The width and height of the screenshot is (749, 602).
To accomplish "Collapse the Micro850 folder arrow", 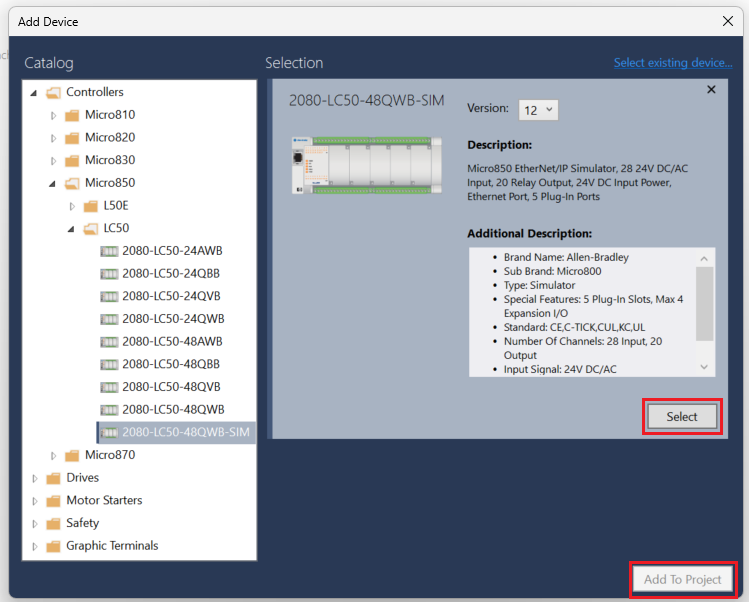I will click(53, 183).
